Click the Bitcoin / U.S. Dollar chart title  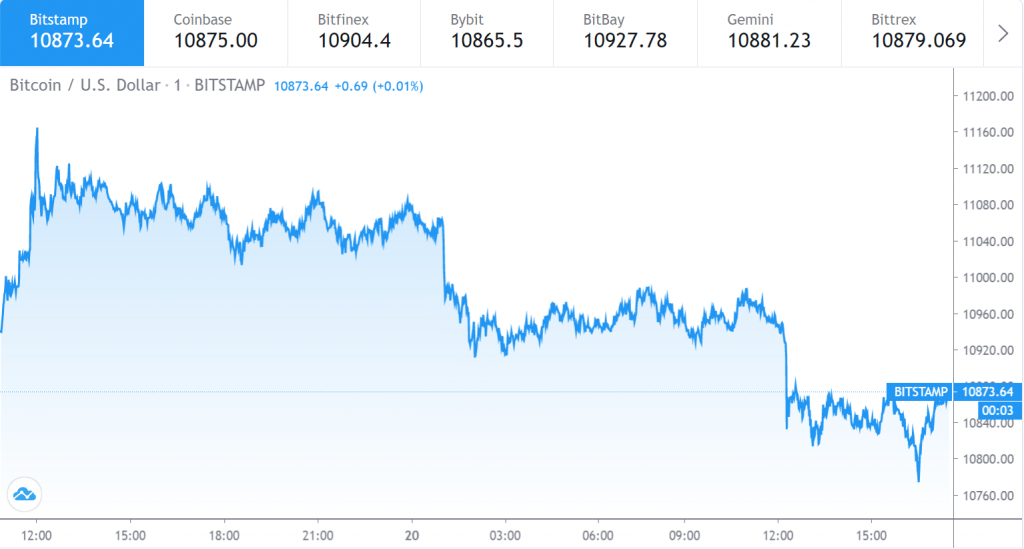point(84,86)
